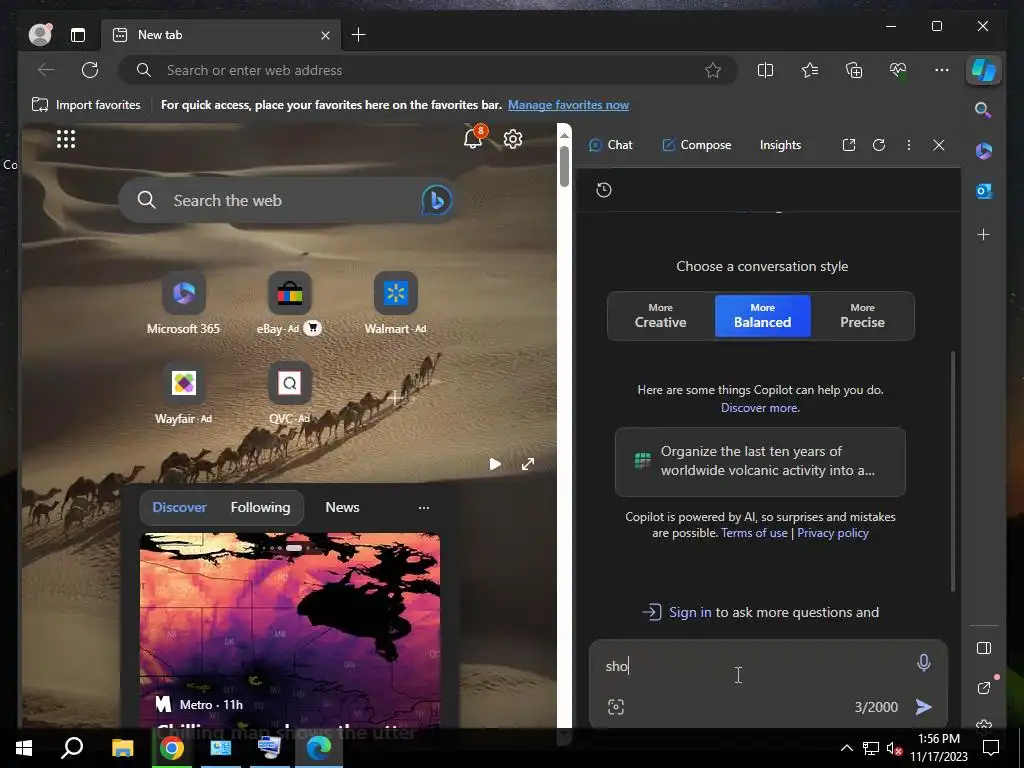Toggle the Copilot sidebar button
Image resolution: width=1024 pixels, height=768 pixels.
[x=984, y=69]
